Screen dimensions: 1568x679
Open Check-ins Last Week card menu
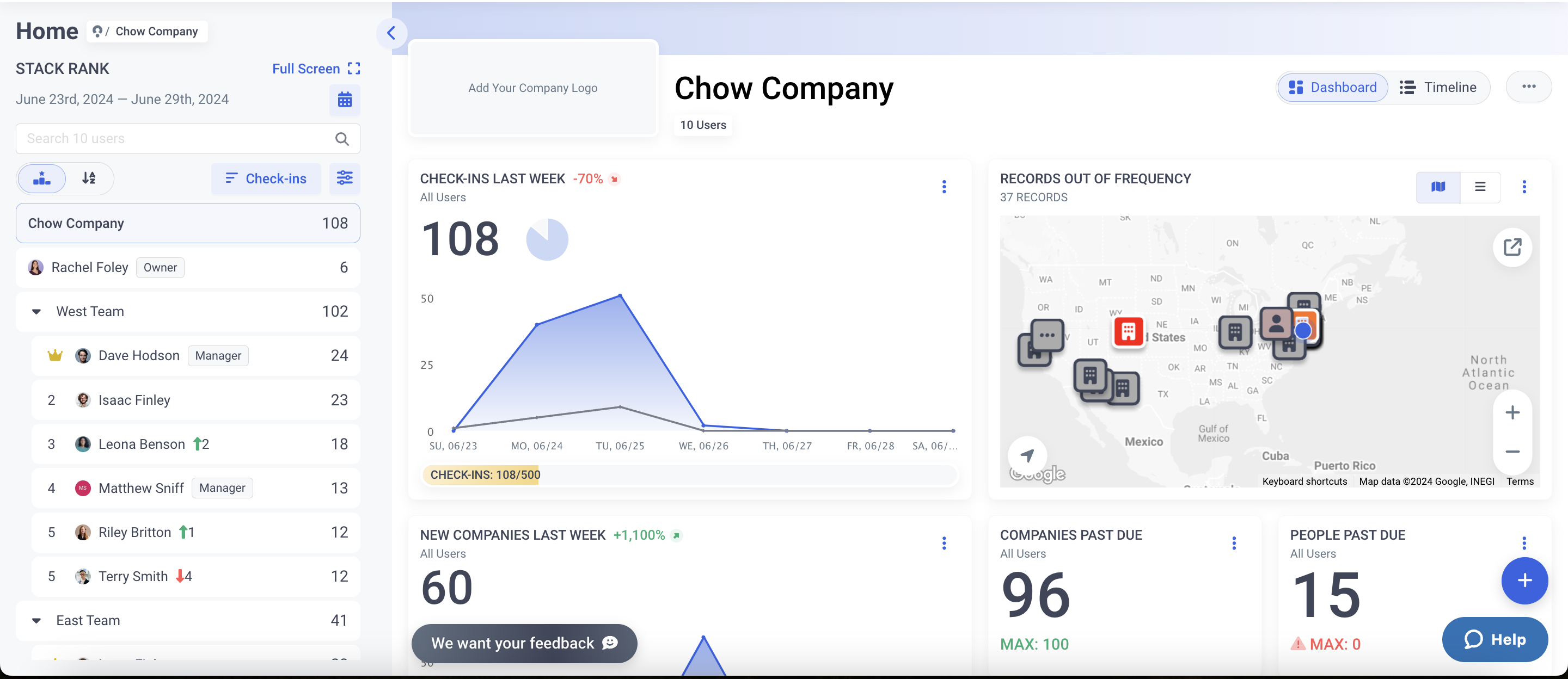click(944, 187)
